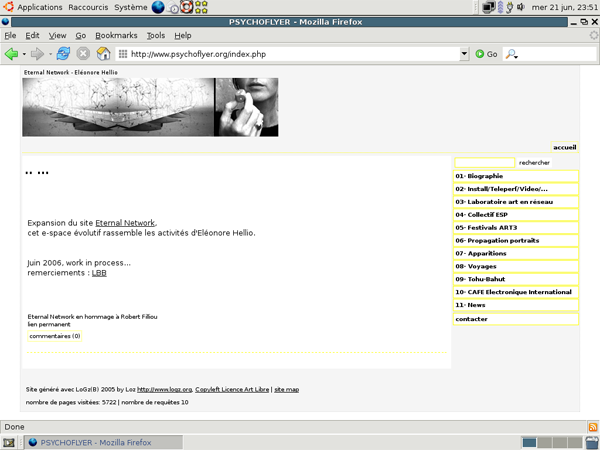This screenshot has height=450, width=600.
Task: Click the Show Desktop icon in bottom panel
Action: pyautogui.click(x=9, y=442)
